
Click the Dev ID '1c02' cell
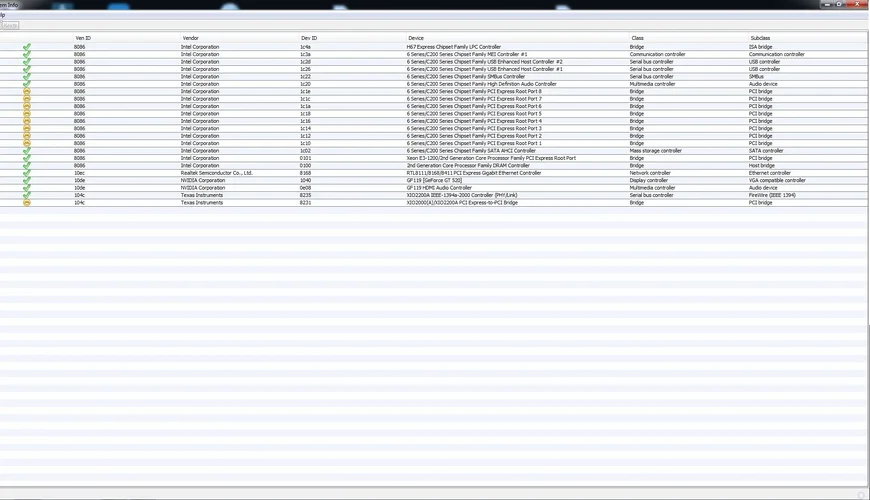coord(305,150)
